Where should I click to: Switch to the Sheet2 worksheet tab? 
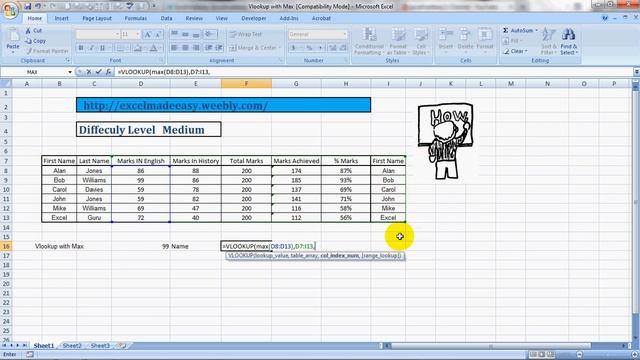click(x=72, y=346)
